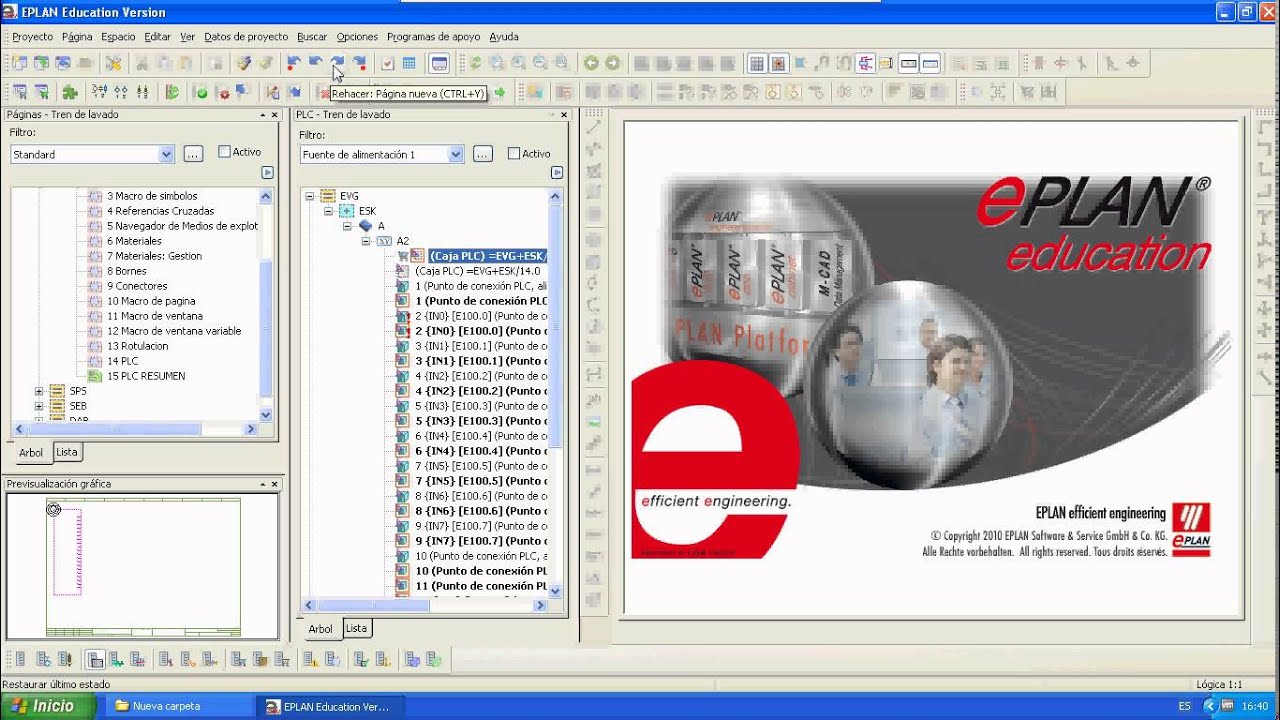The width and height of the screenshot is (1280, 720).
Task: Open the Proyecto menu
Action: (x=33, y=37)
